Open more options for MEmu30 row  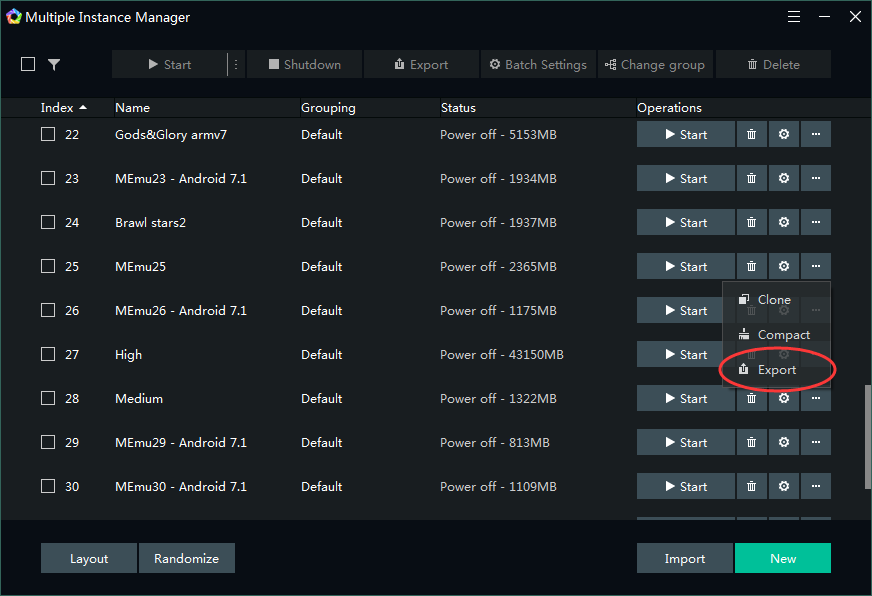click(x=816, y=487)
